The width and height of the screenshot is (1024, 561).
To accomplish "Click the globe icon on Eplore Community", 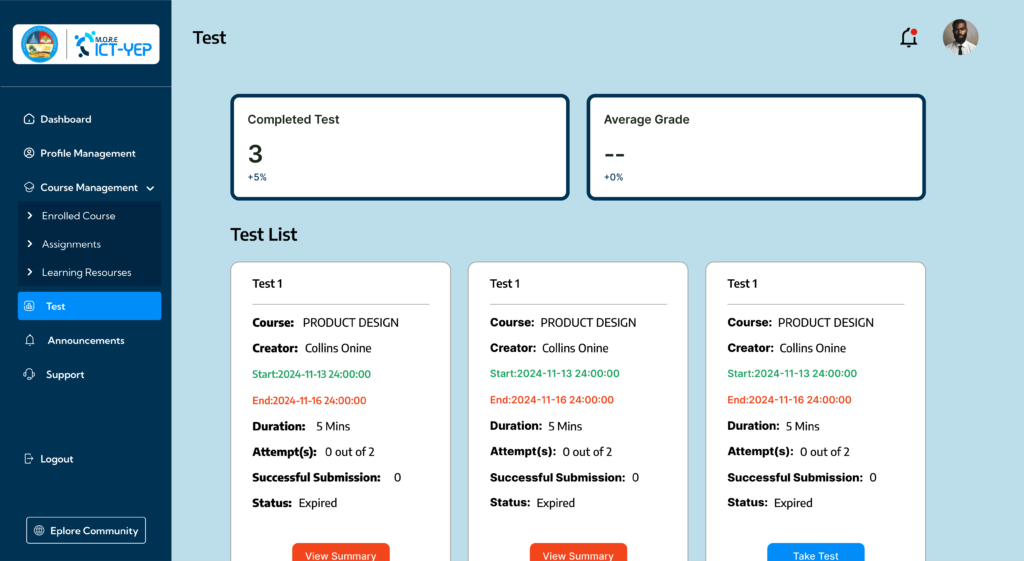I will coord(39,531).
